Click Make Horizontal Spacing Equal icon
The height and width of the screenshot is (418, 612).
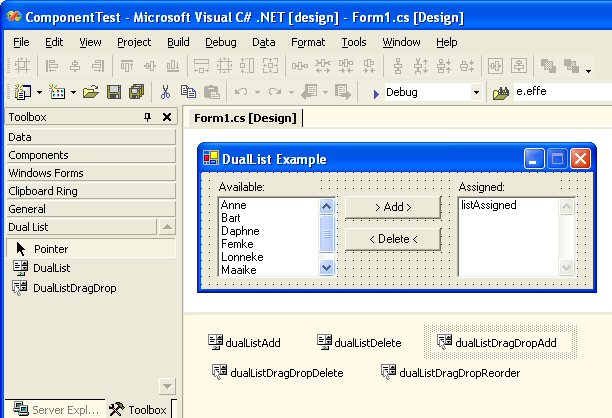pyautogui.click(x=300, y=66)
